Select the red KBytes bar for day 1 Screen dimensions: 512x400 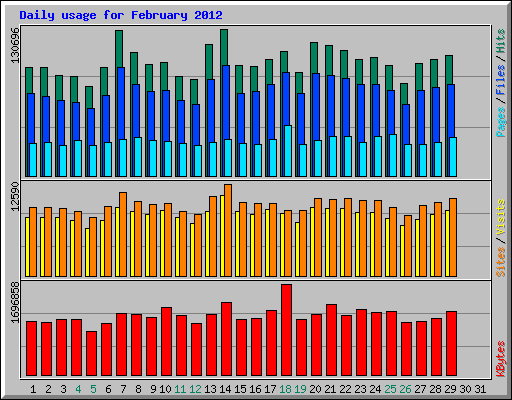31,349
